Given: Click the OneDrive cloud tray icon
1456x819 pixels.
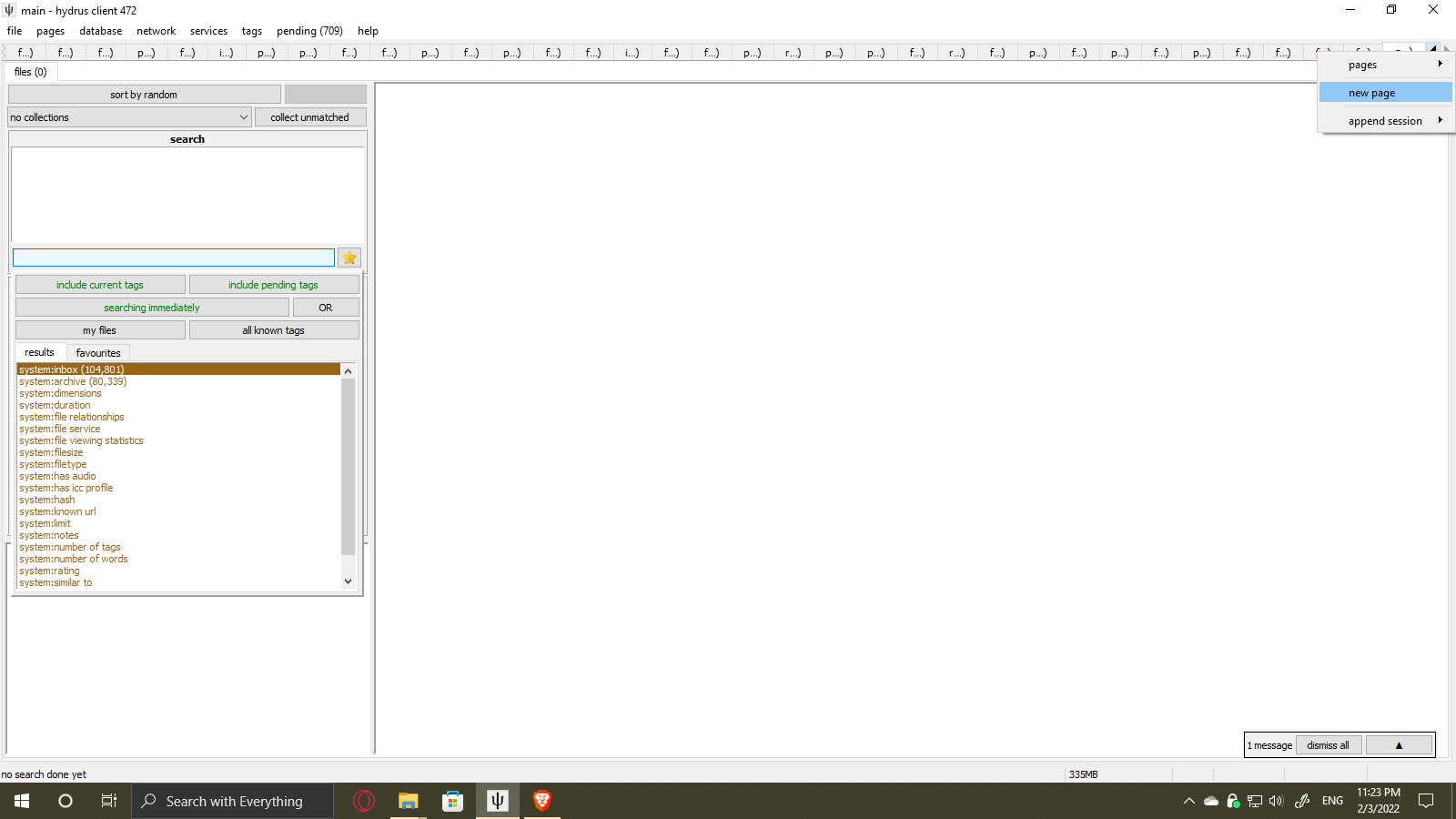Looking at the screenshot, I should coord(1211,801).
